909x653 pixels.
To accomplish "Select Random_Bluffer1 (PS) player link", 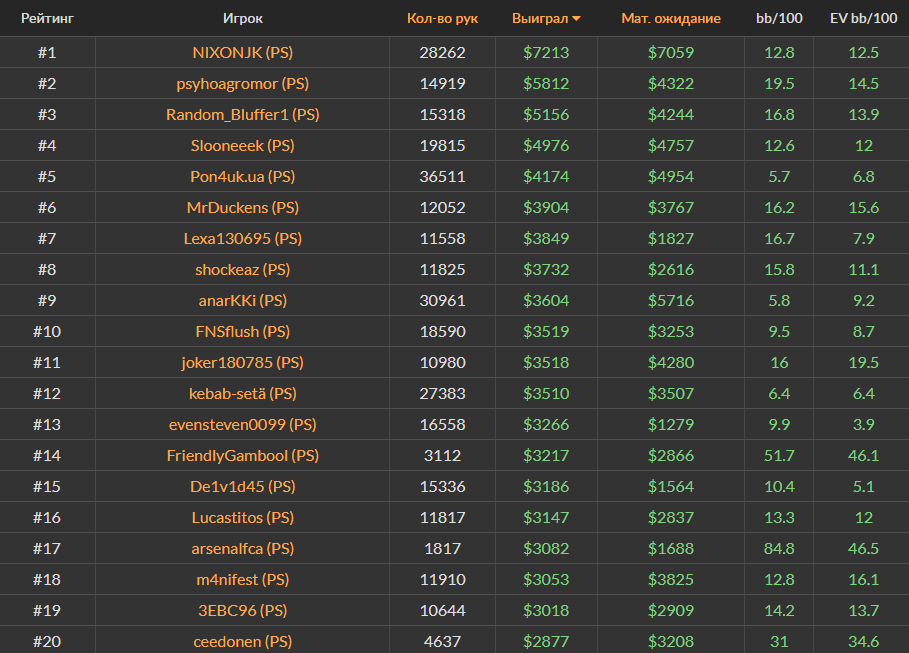I will click(243, 114).
